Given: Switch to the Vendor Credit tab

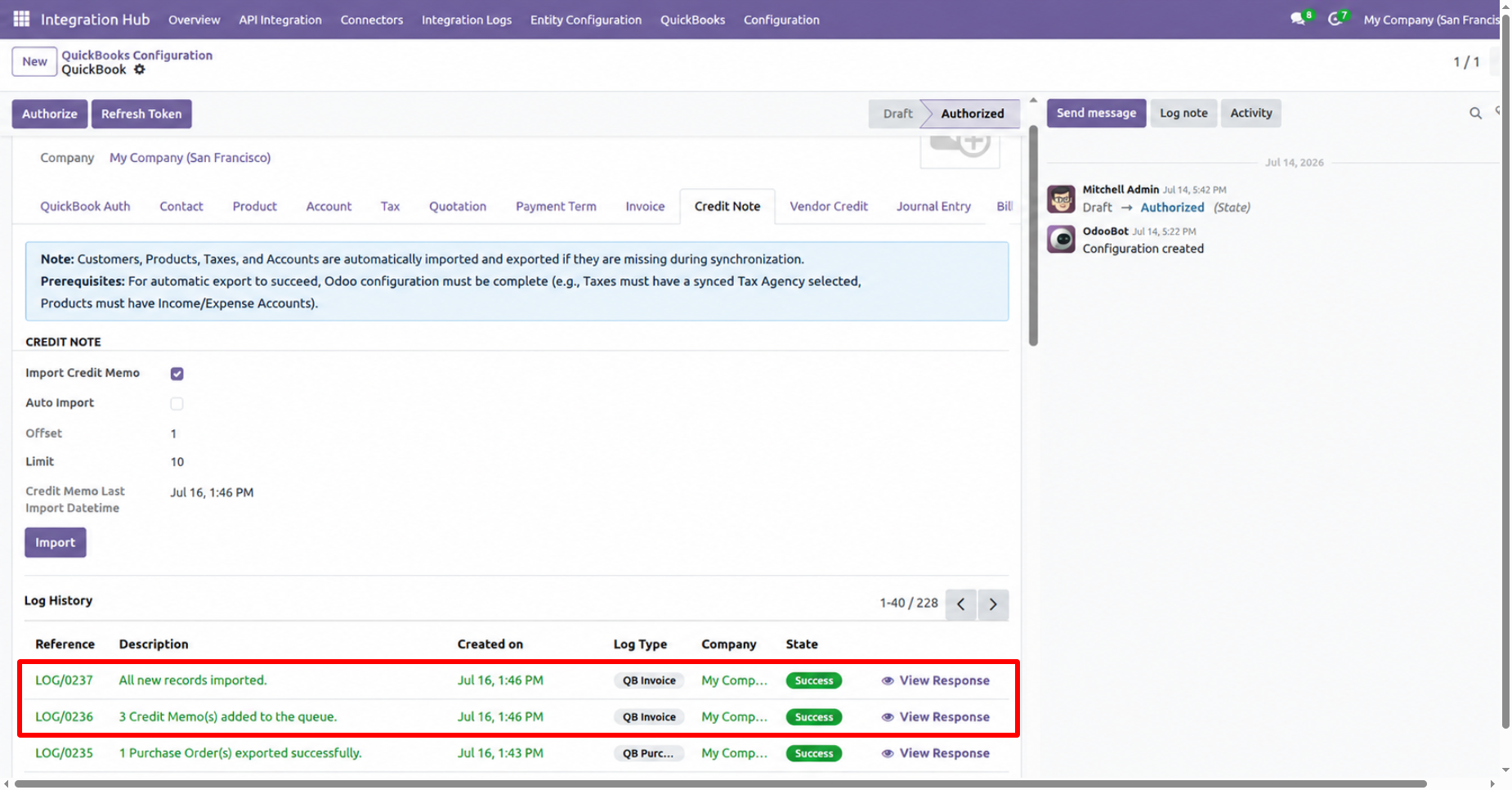Looking at the screenshot, I should pos(829,206).
